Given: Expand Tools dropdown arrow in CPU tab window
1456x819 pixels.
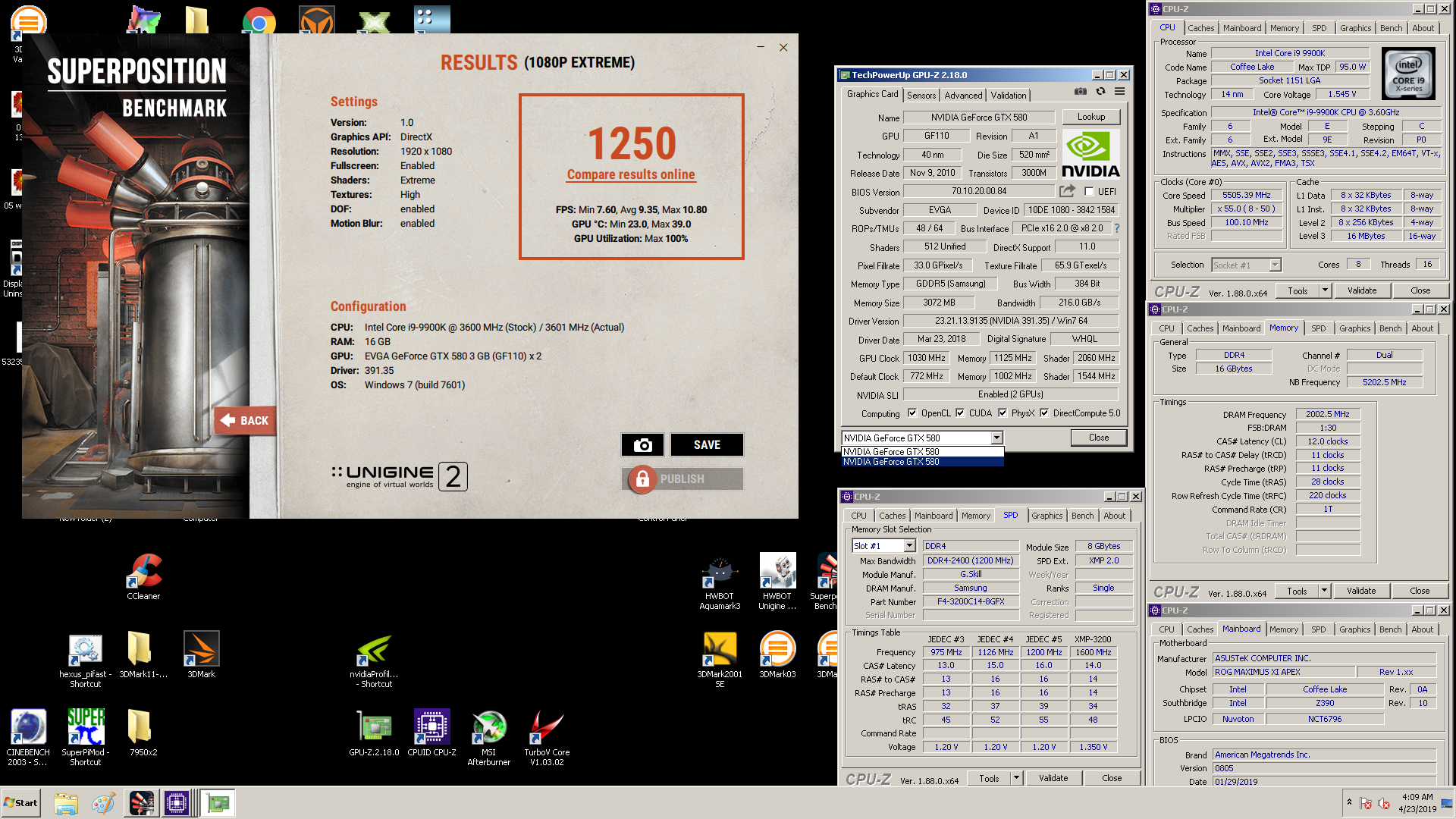Looking at the screenshot, I should tap(1324, 290).
